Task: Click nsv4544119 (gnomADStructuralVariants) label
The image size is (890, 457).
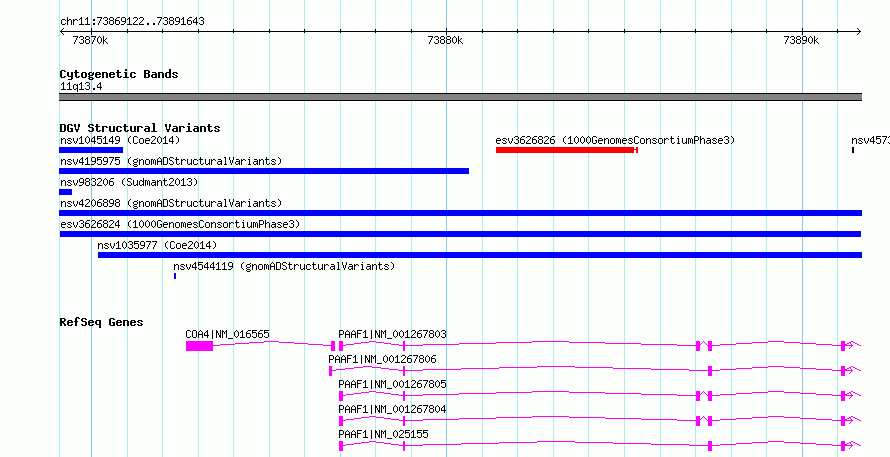Action: pyautogui.click(x=284, y=266)
